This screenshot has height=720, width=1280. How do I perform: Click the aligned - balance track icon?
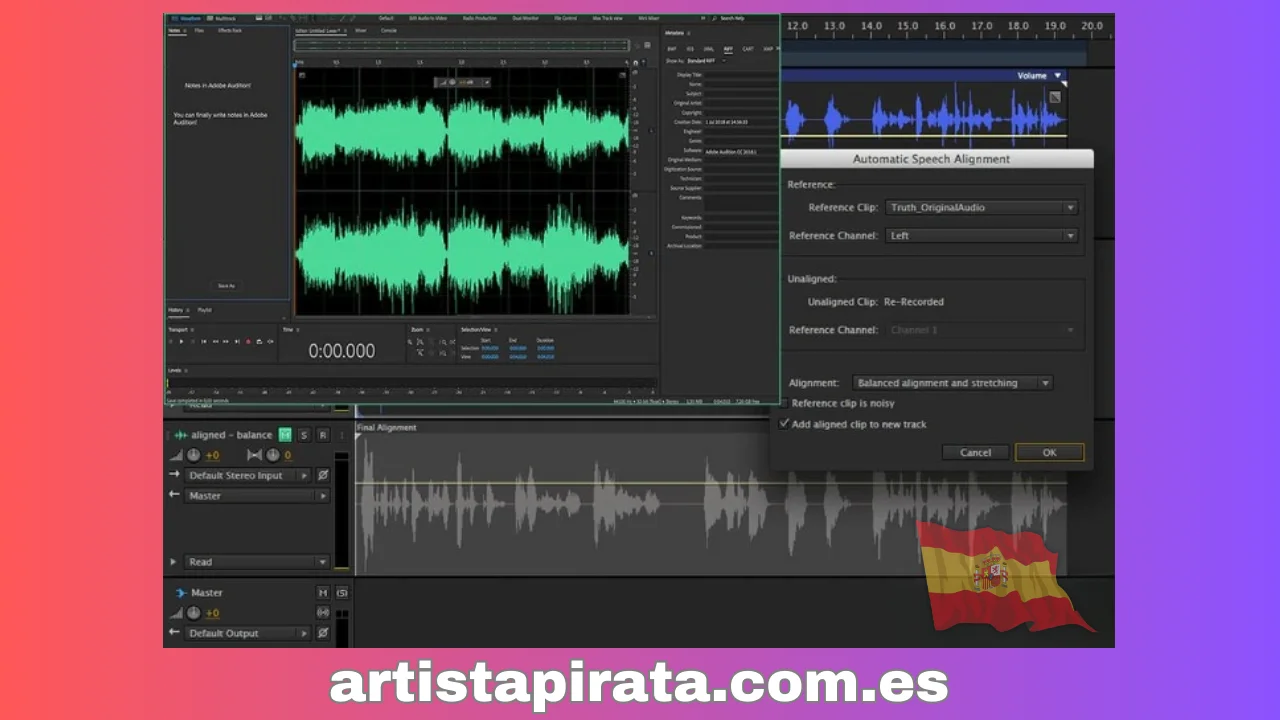181,435
